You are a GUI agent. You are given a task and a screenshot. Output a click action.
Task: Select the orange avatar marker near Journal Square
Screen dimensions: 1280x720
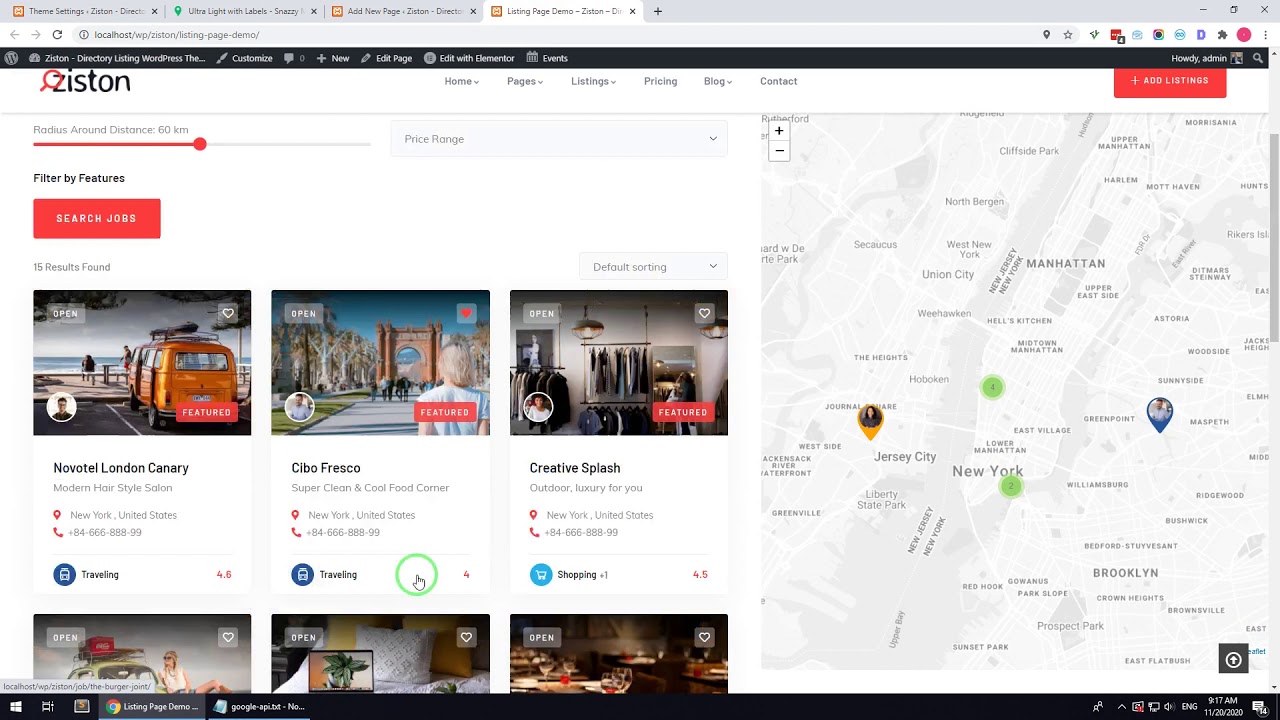(870, 421)
